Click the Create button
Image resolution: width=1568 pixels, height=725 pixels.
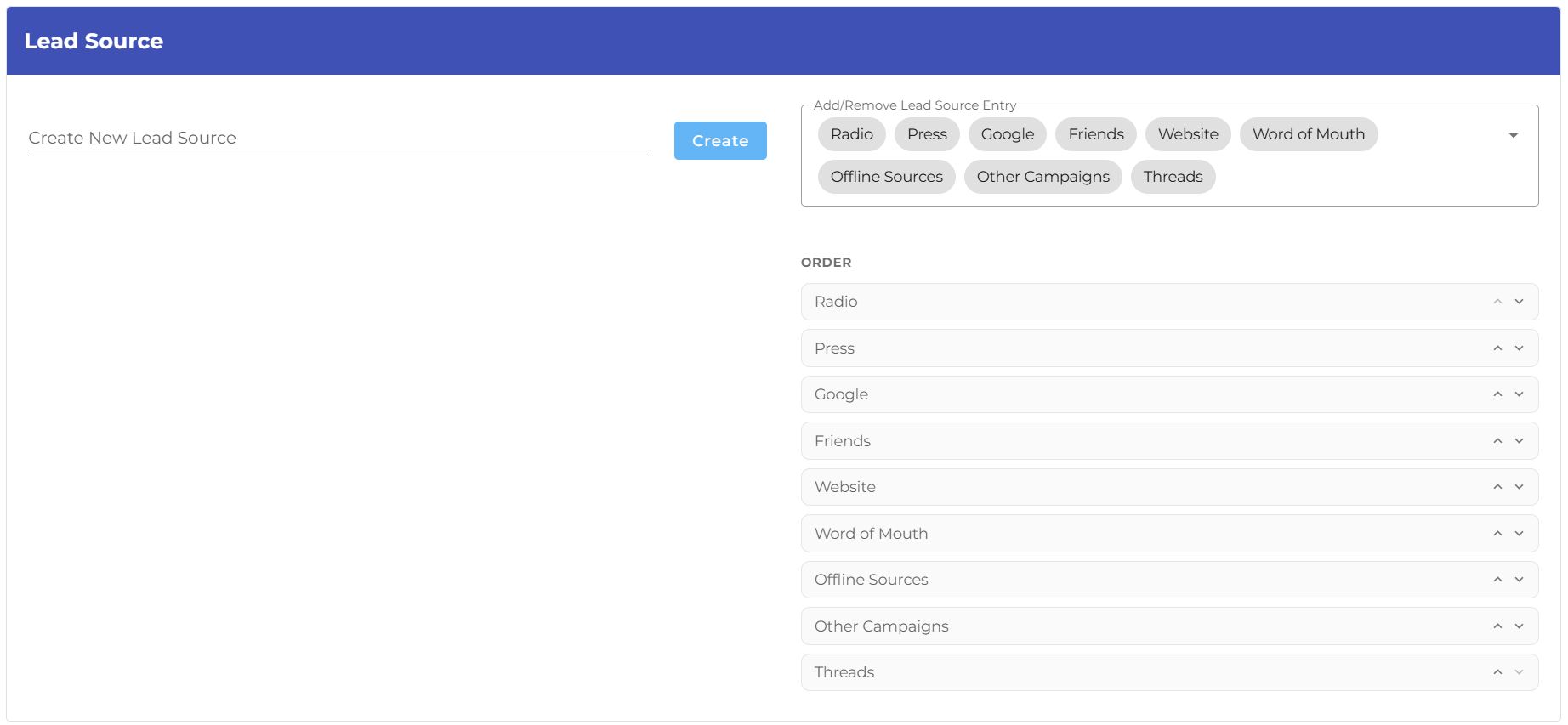click(x=719, y=141)
